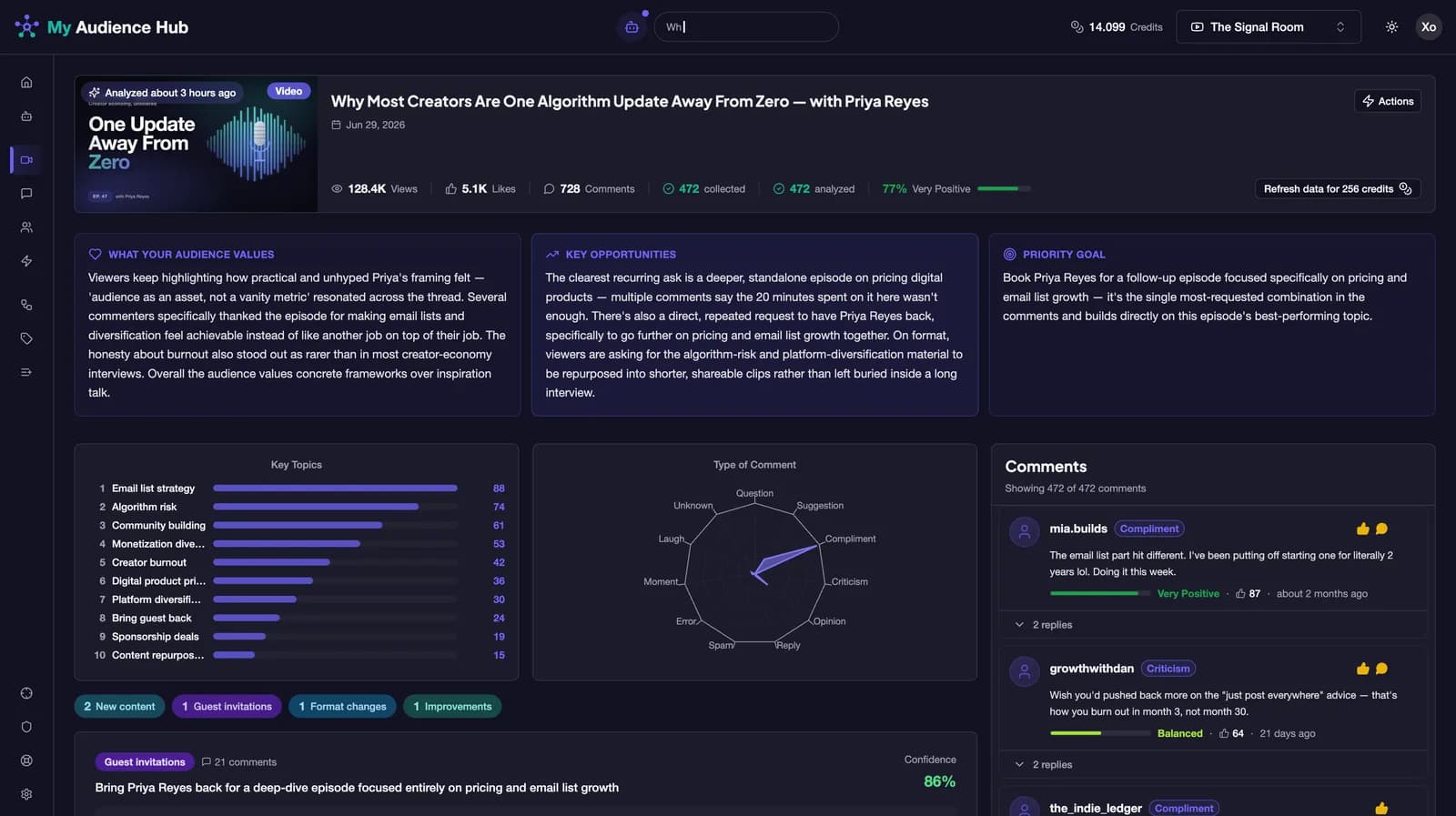Viewport: 1456px width, 816px height.
Task: Click the 77% Very Positive sentiment bar
Action: 1004,189
